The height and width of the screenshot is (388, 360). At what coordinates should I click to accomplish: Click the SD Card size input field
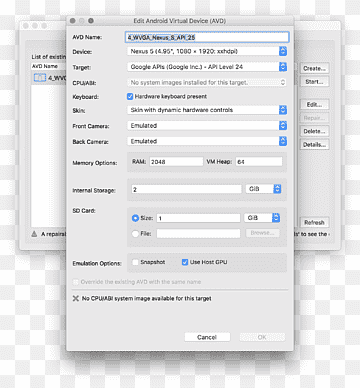(198, 218)
